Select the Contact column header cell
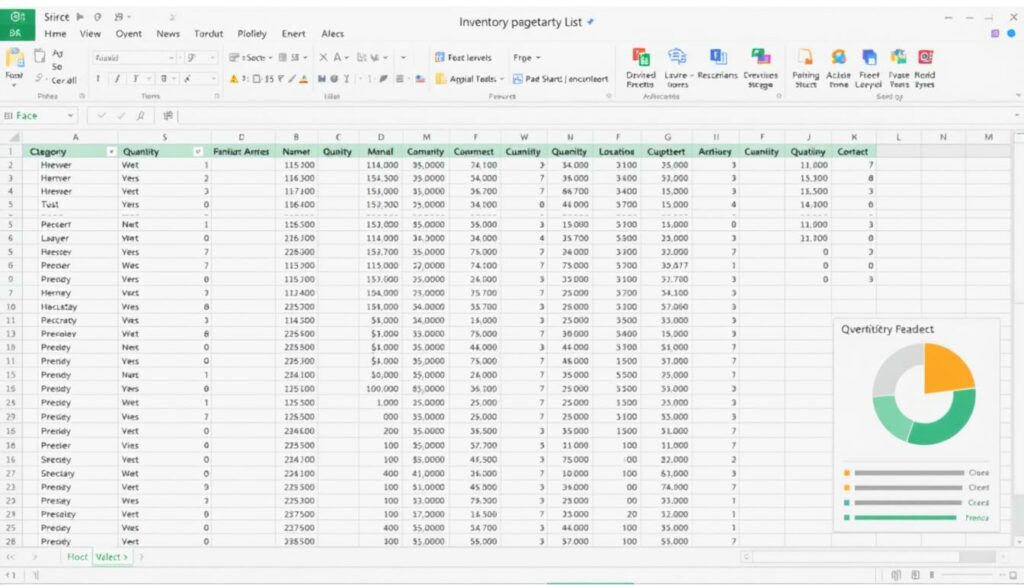The image size is (1024, 585). click(x=852, y=151)
